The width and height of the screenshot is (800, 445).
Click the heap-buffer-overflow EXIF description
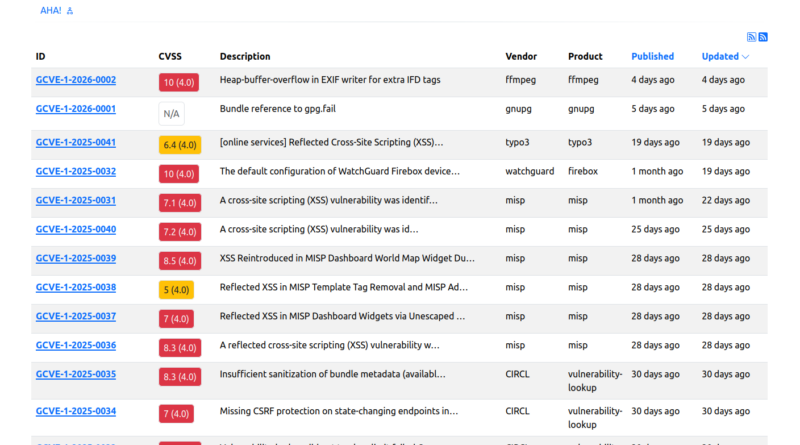(330, 80)
